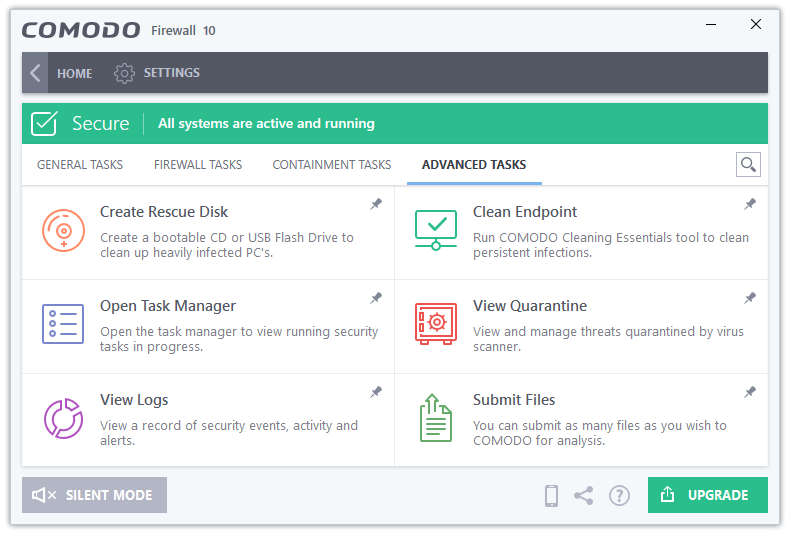Click description 'Open the task manager to view'
Image resolution: width=789 pixels, height=533 pixels.
click(x=239, y=339)
